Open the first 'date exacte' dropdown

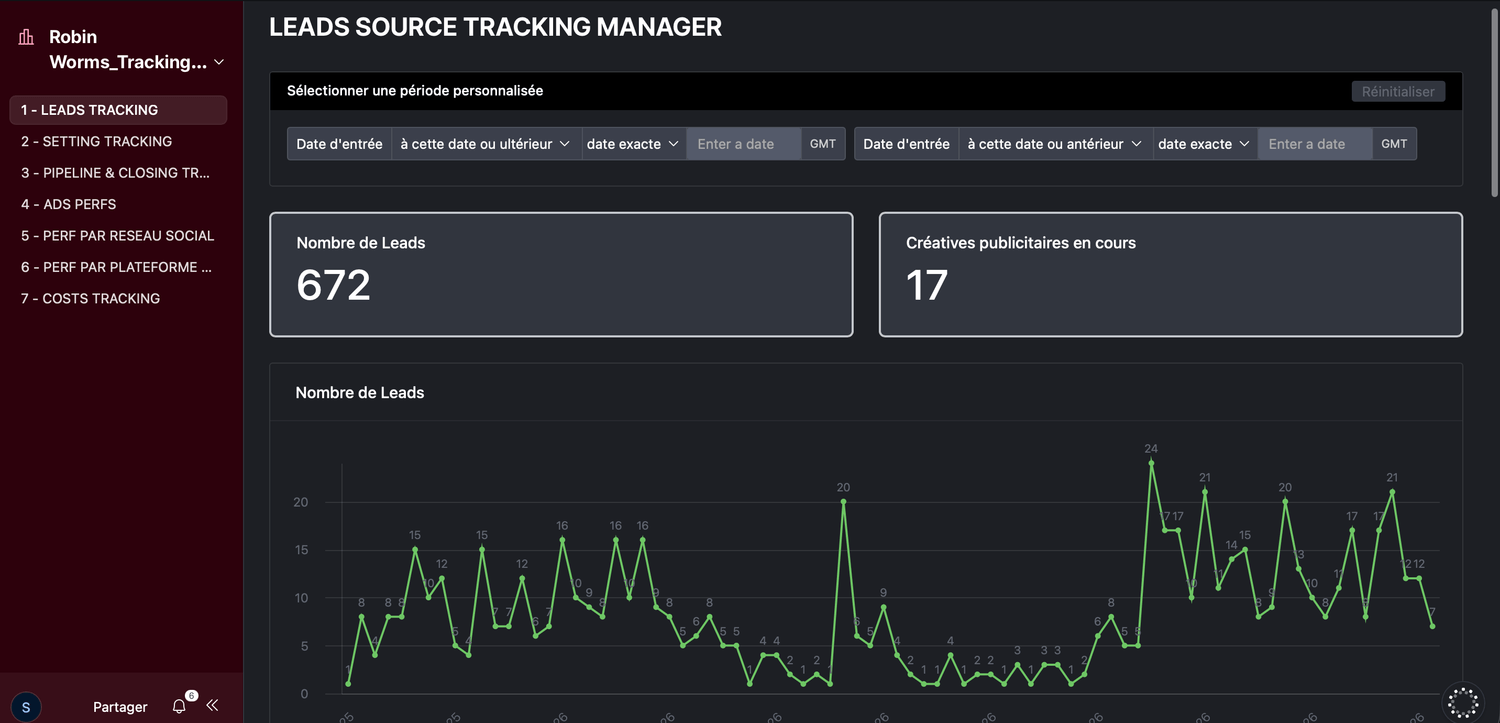[x=632, y=144]
